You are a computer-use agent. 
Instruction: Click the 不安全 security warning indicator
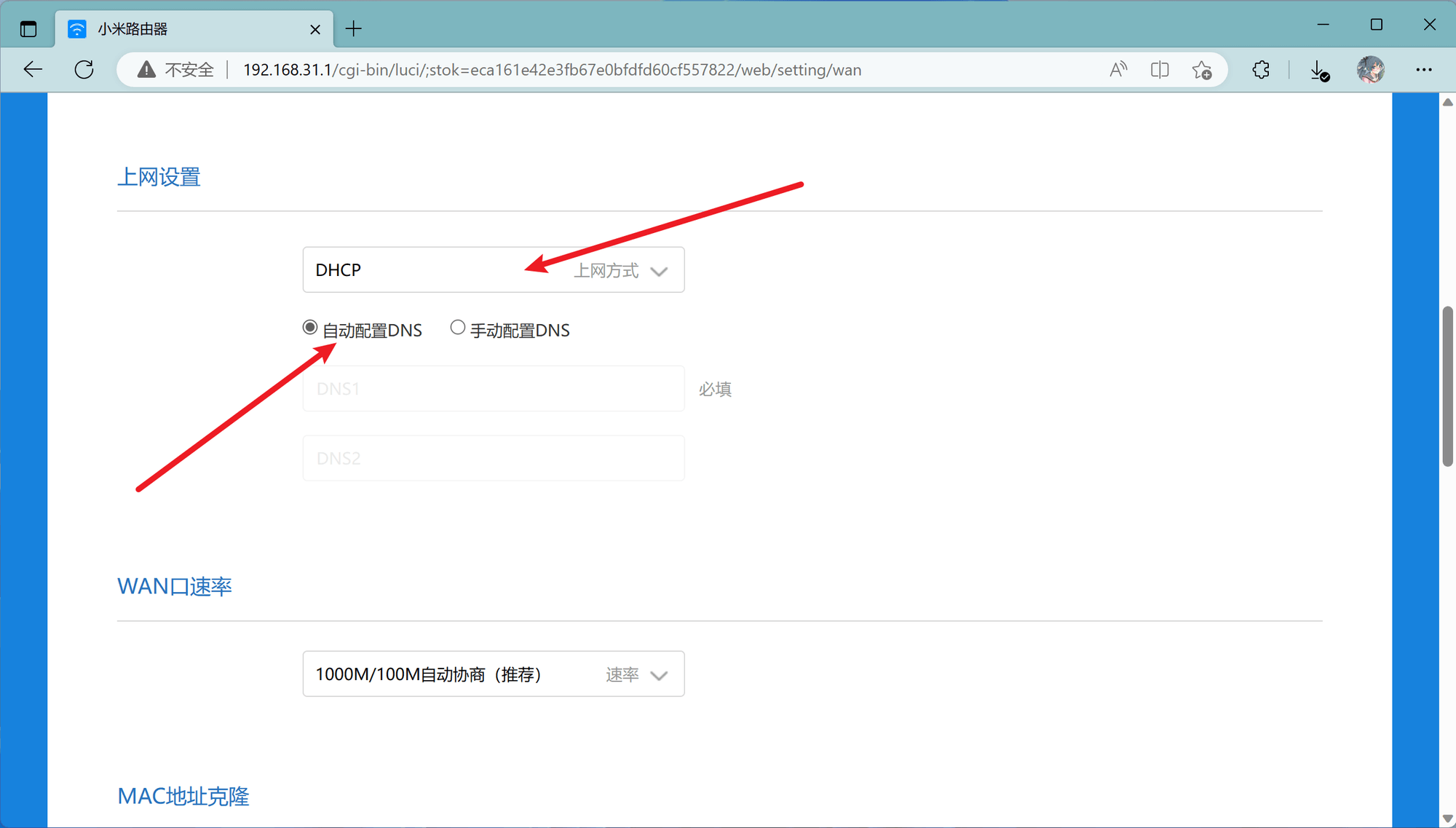pos(175,69)
